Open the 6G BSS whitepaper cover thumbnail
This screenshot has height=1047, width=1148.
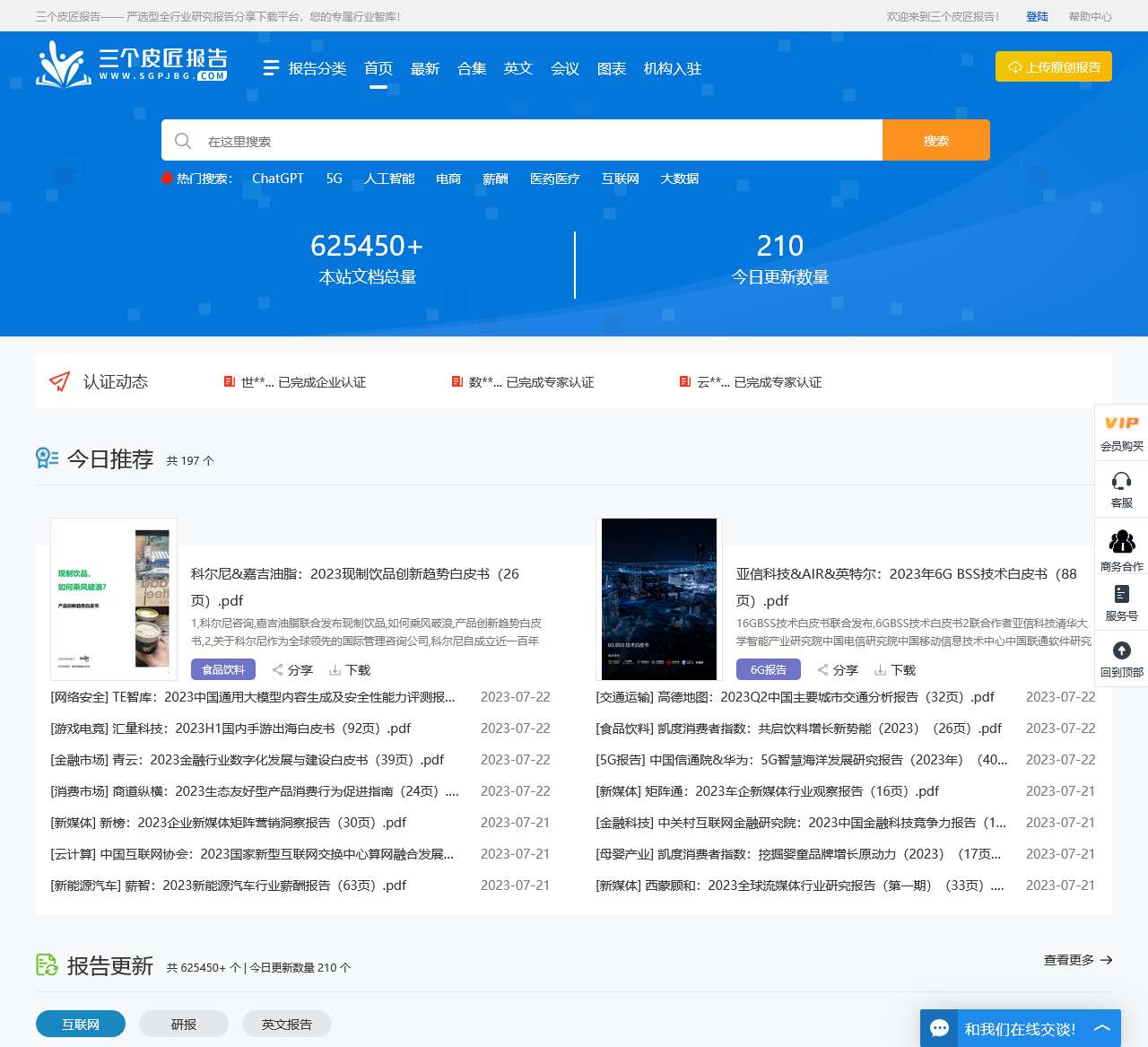[657, 598]
